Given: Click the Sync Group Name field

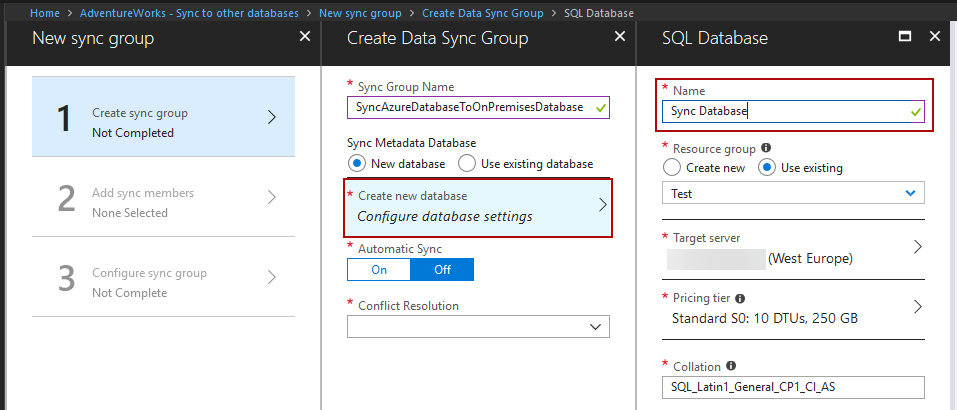Looking at the screenshot, I should tap(468, 107).
